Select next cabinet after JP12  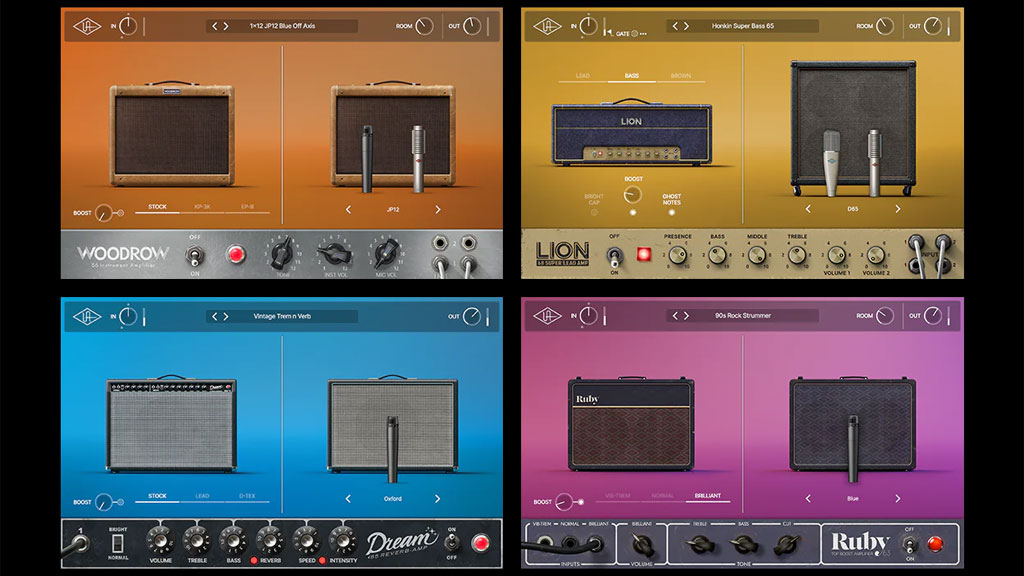(438, 210)
